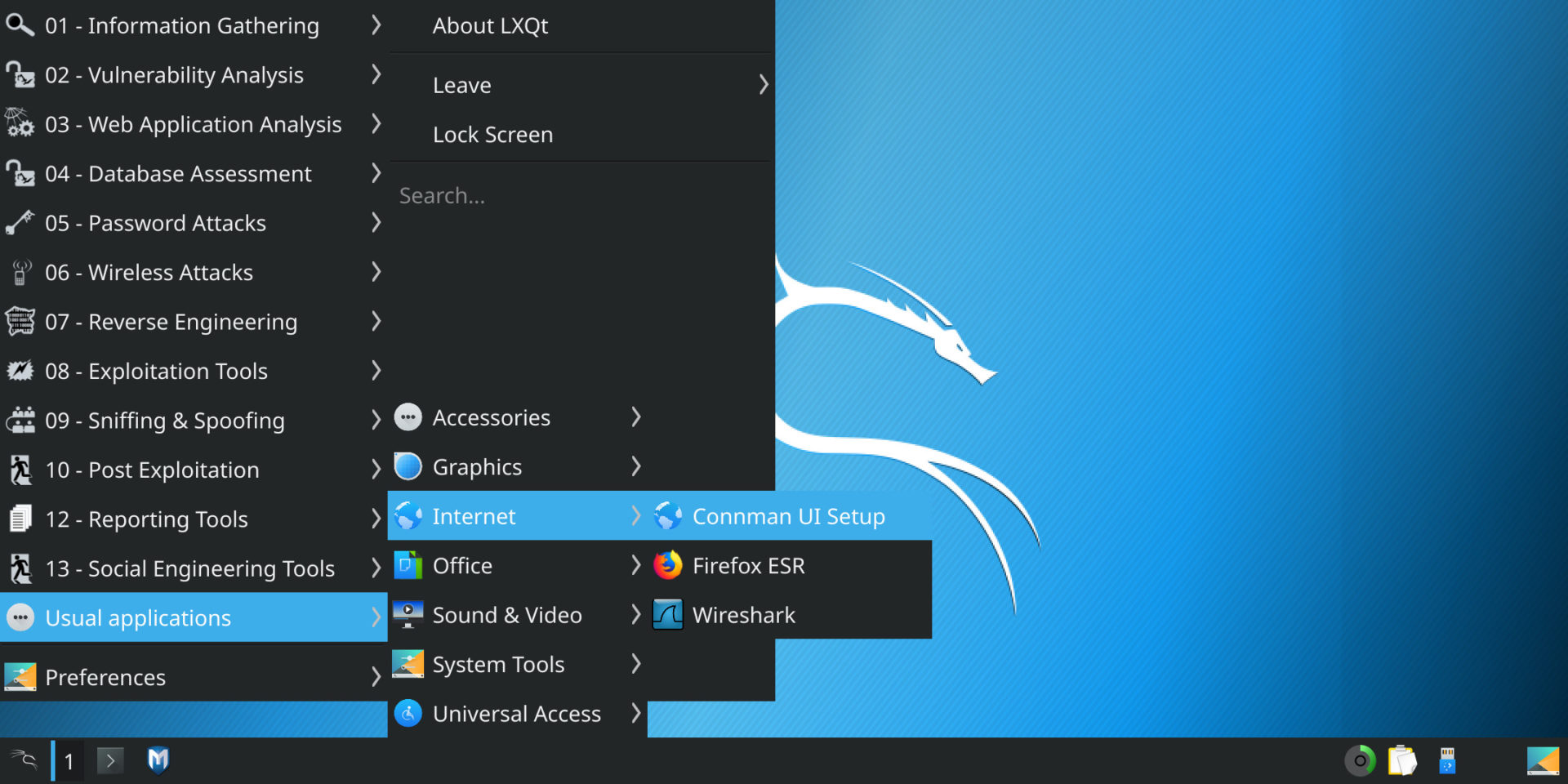The width and height of the screenshot is (1568, 784).
Task: Open the Preferences menu entry
Action: point(106,677)
